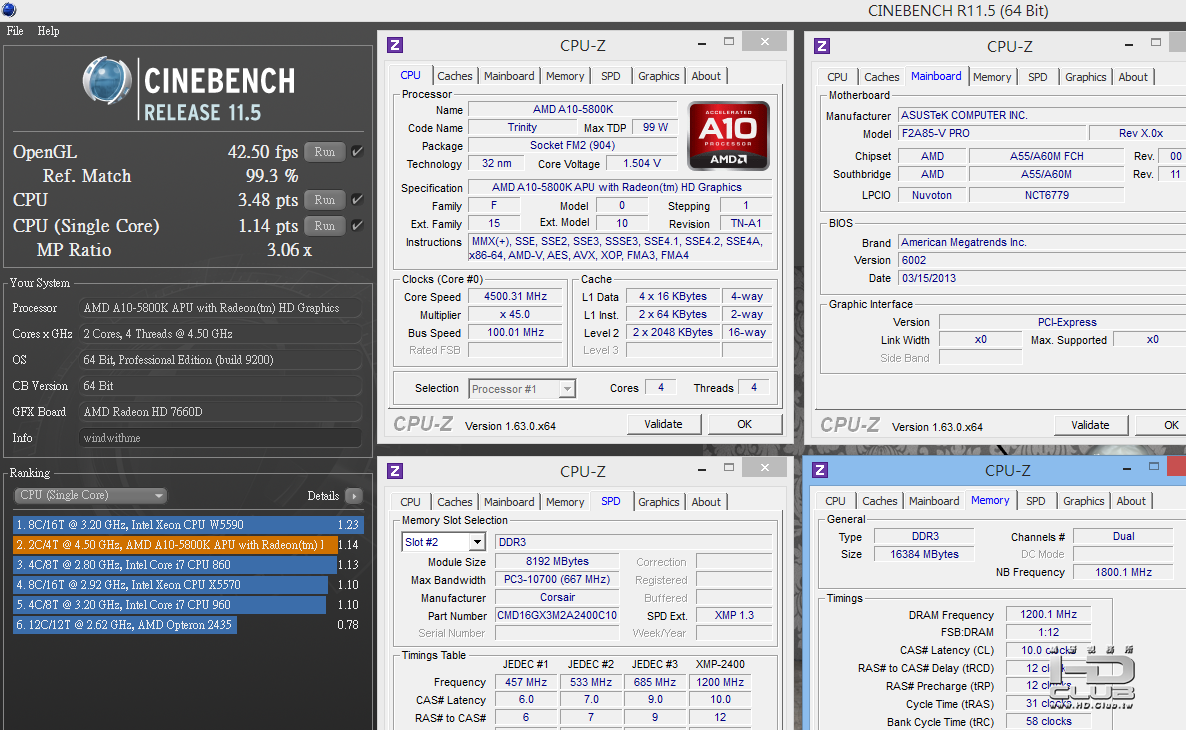Uncheck the OpenGL test checkbox
Viewport: 1186px width, 730px height.
[357, 152]
